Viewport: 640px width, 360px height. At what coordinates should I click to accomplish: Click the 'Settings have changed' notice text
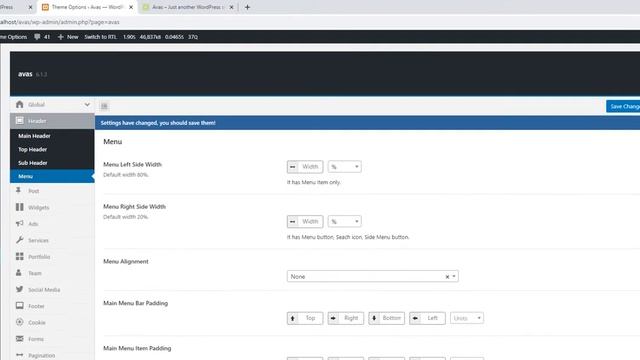158,122
